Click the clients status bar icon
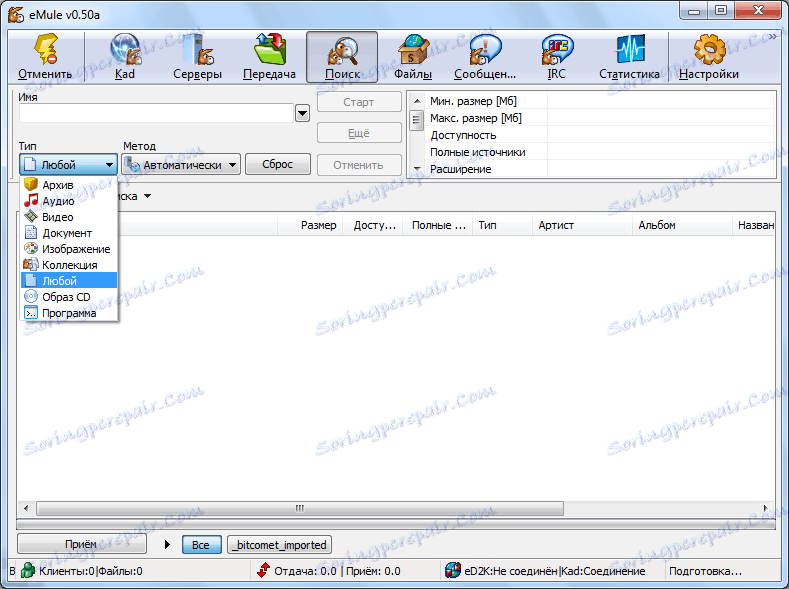The image size is (789, 589). (28, 571)
